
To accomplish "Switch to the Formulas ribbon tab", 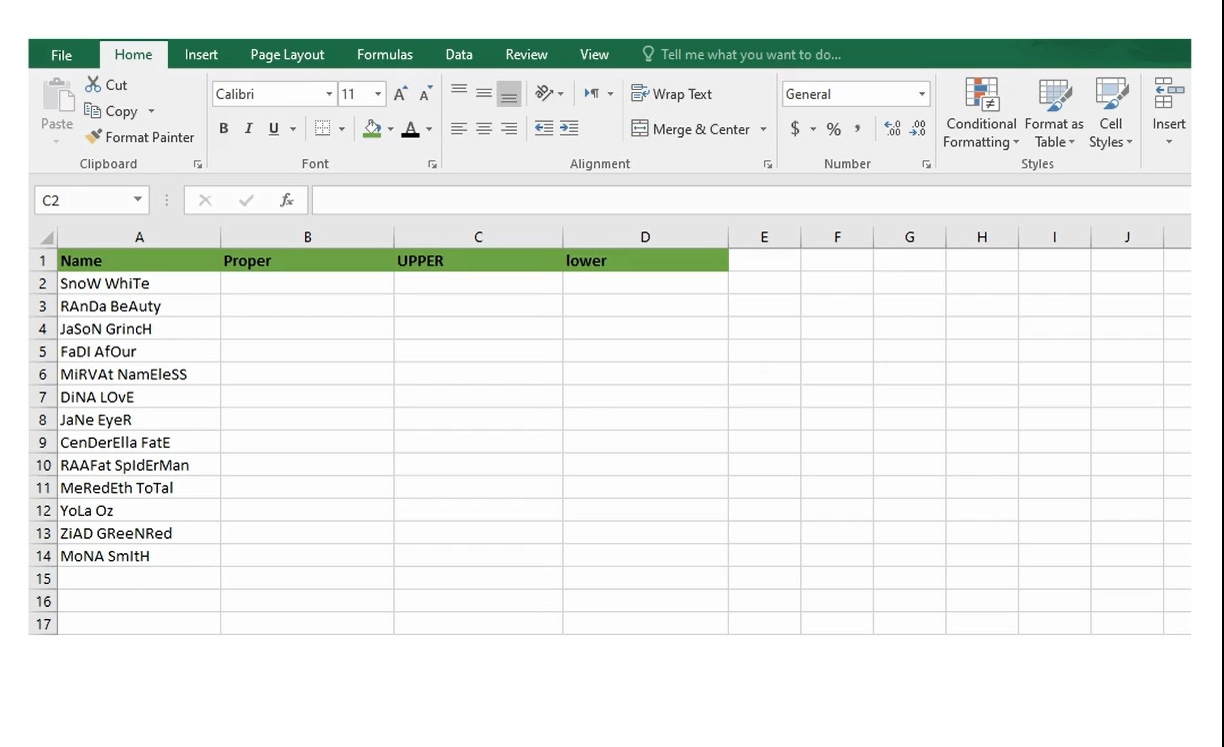I will 385,54.
